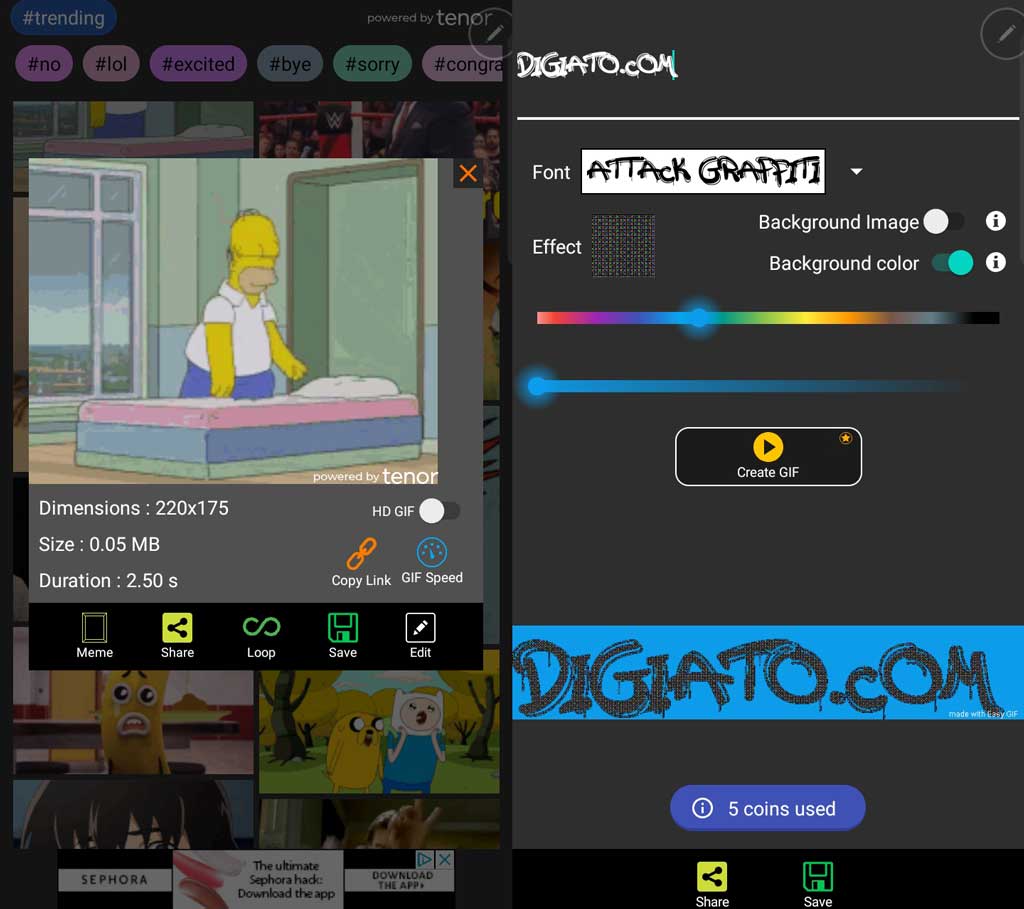Click the Copy Link chain icon
Image resolution: width=1024 pixels, height=909 pixels.
click(361, 562)
